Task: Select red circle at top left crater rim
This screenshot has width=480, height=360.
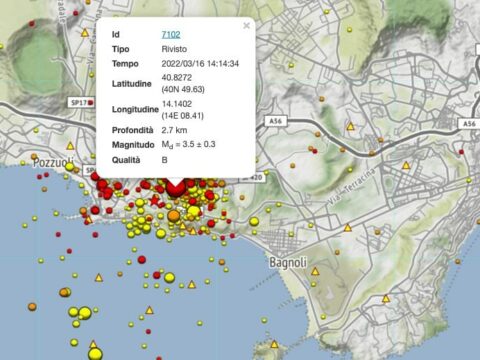Action: pyautogui.click(x=32, y=24)
